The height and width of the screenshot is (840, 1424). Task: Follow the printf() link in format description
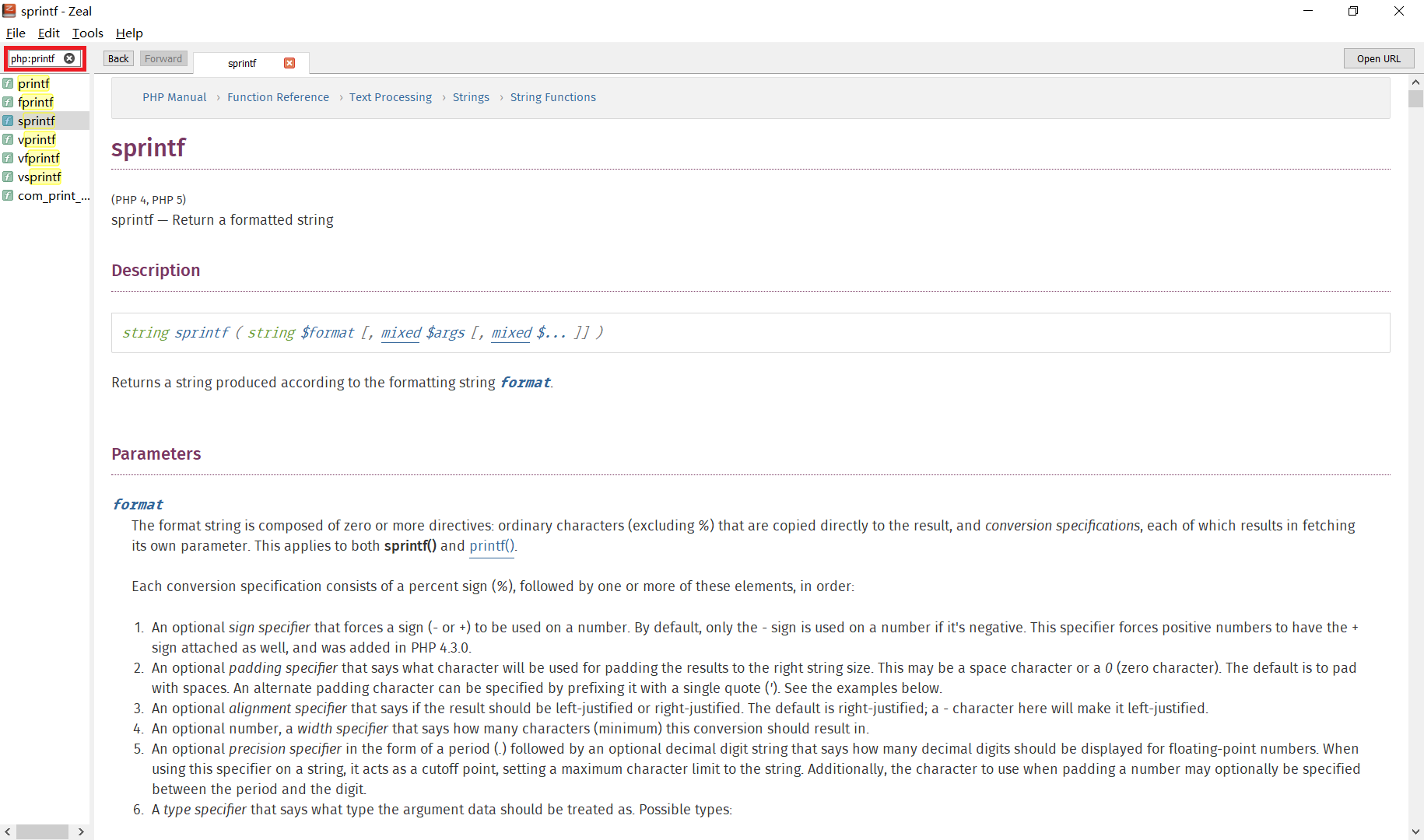492,546
